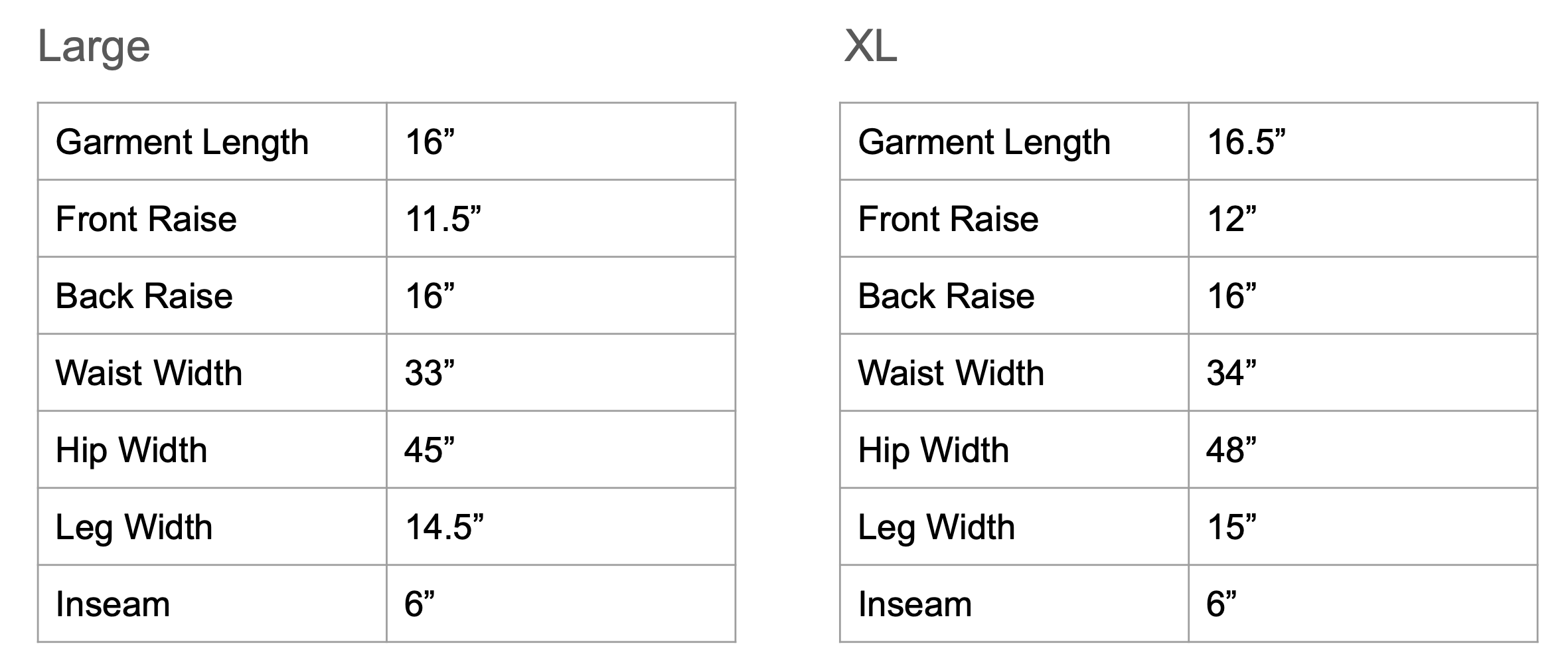1568x668 pixels.
Task: Select Front Raise label in Large table
Action: (146, 219)
